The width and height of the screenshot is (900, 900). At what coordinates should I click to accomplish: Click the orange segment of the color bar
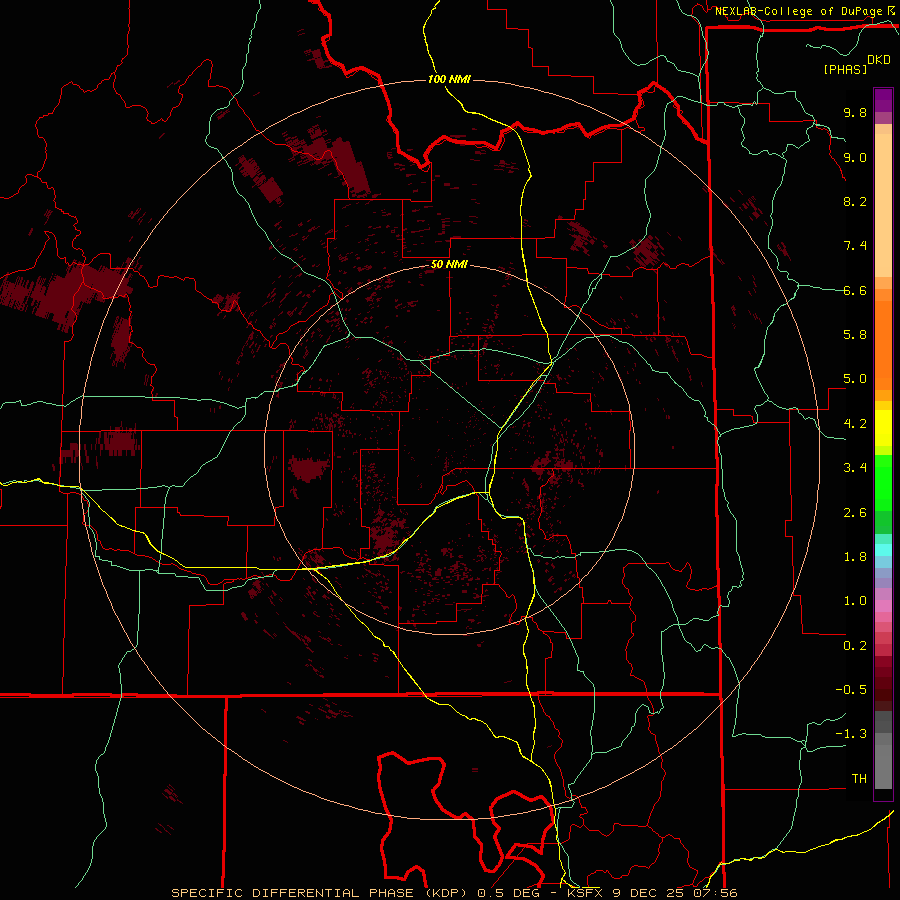pos(883,344)
